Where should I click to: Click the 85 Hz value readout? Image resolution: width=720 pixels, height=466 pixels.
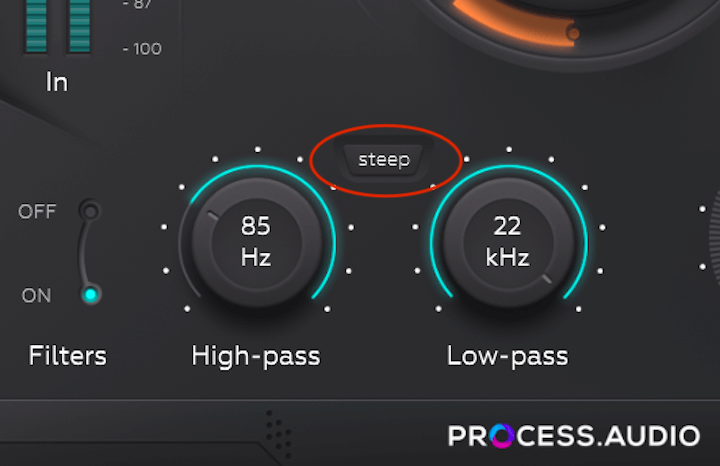click(x=256, y=241)
